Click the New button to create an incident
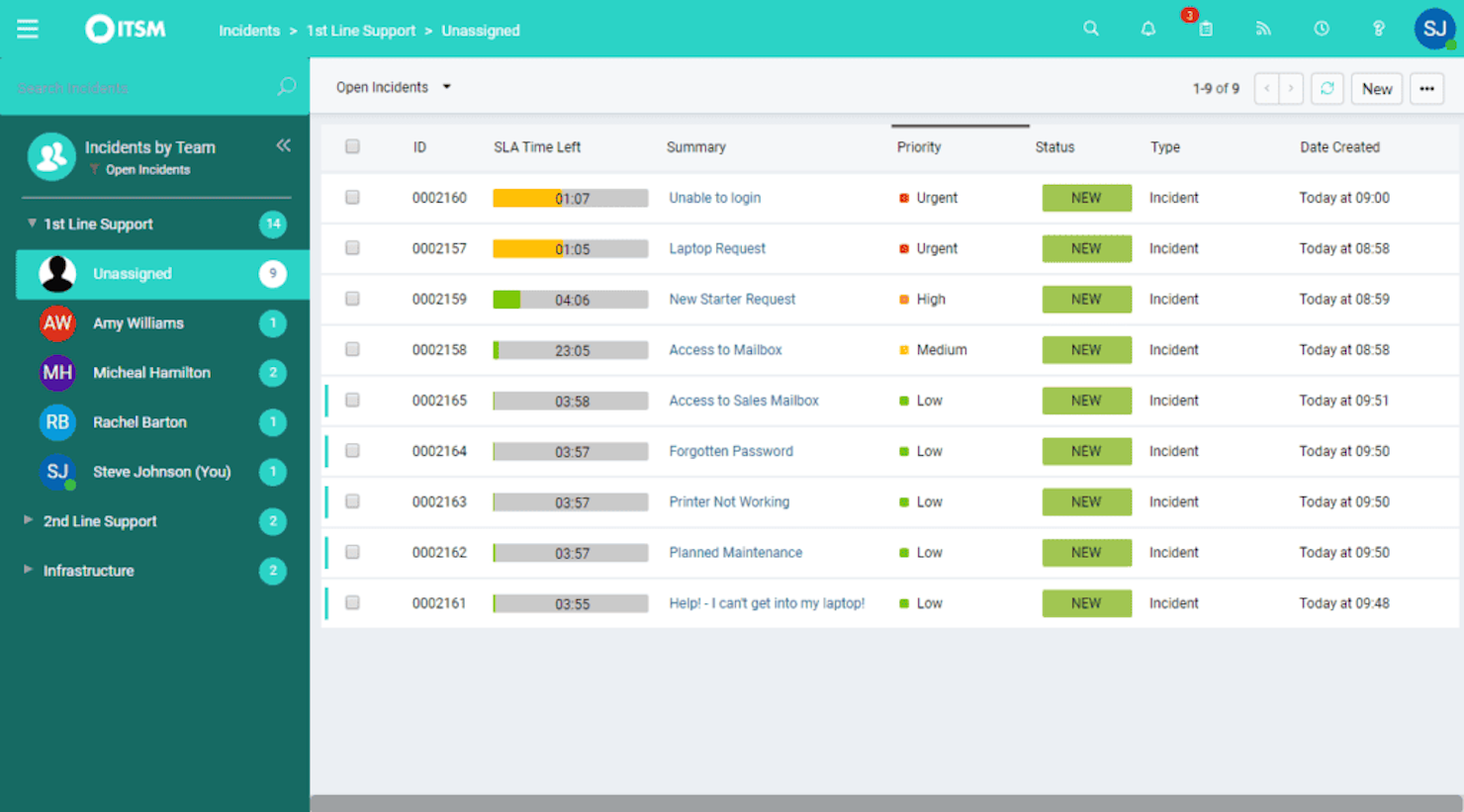 pos(1376,88)
